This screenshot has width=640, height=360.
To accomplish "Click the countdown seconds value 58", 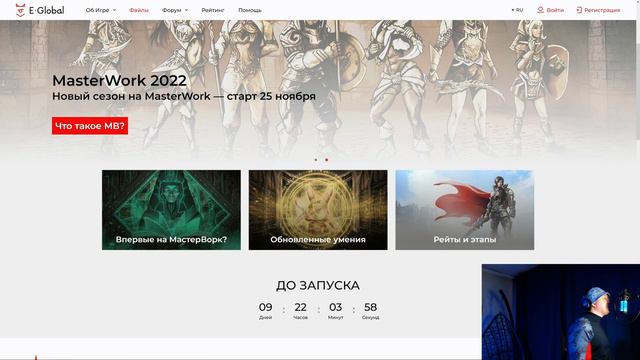I will 370,307.
